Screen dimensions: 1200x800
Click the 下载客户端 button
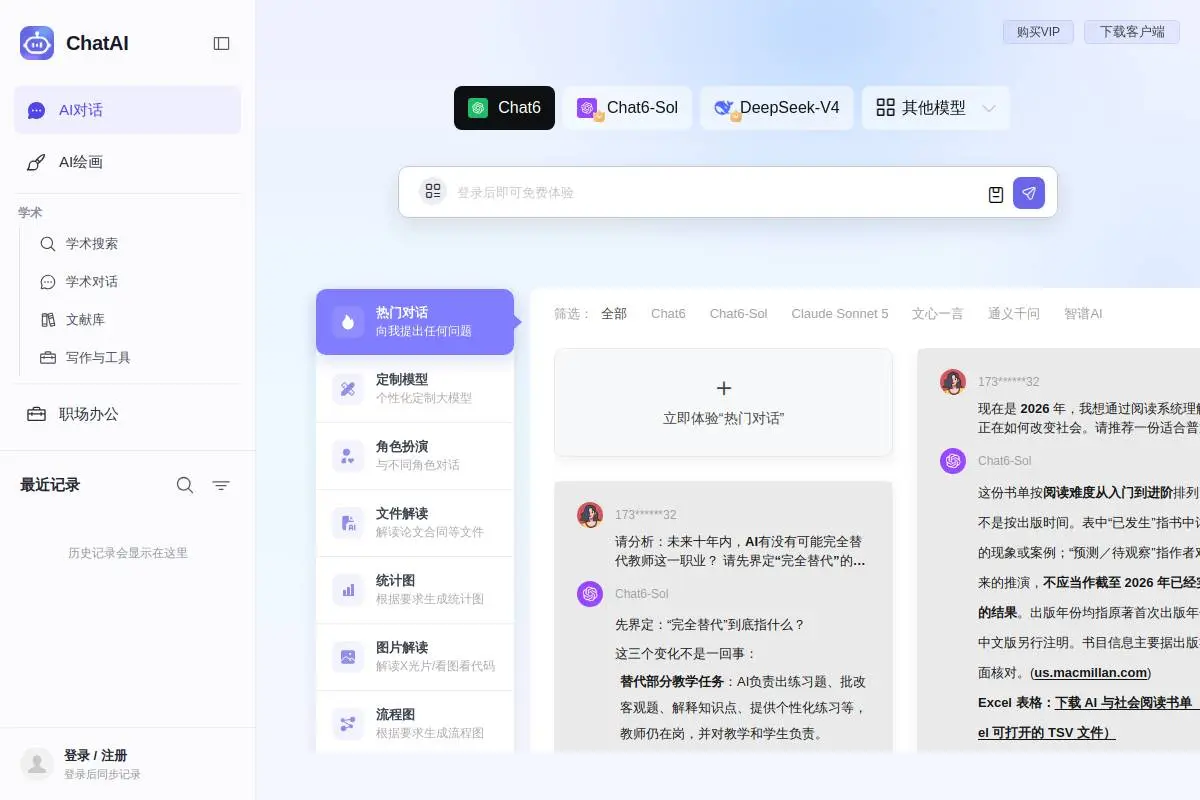(1132, 32)
